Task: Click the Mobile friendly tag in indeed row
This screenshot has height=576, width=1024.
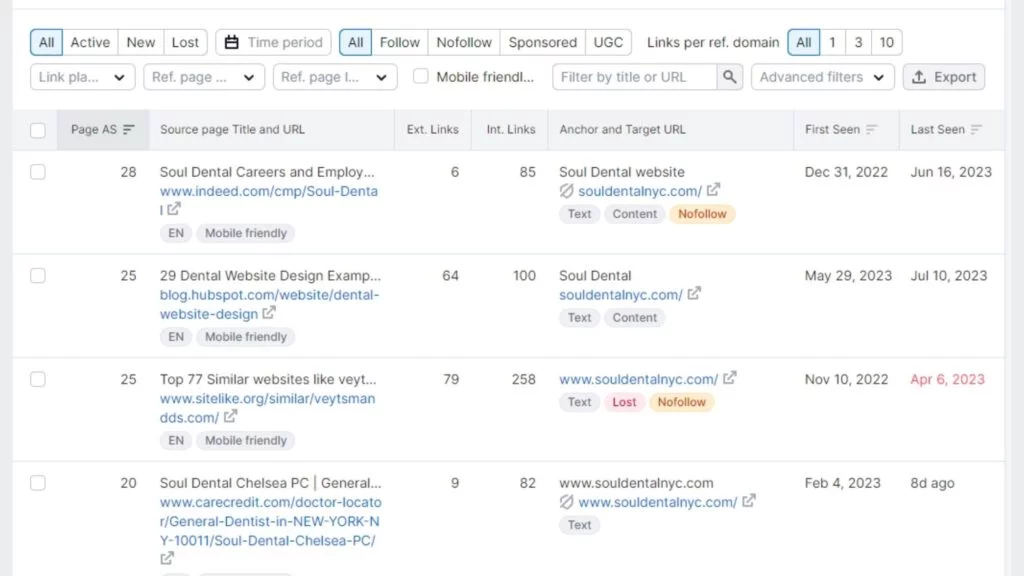Action: pos(246,233)
